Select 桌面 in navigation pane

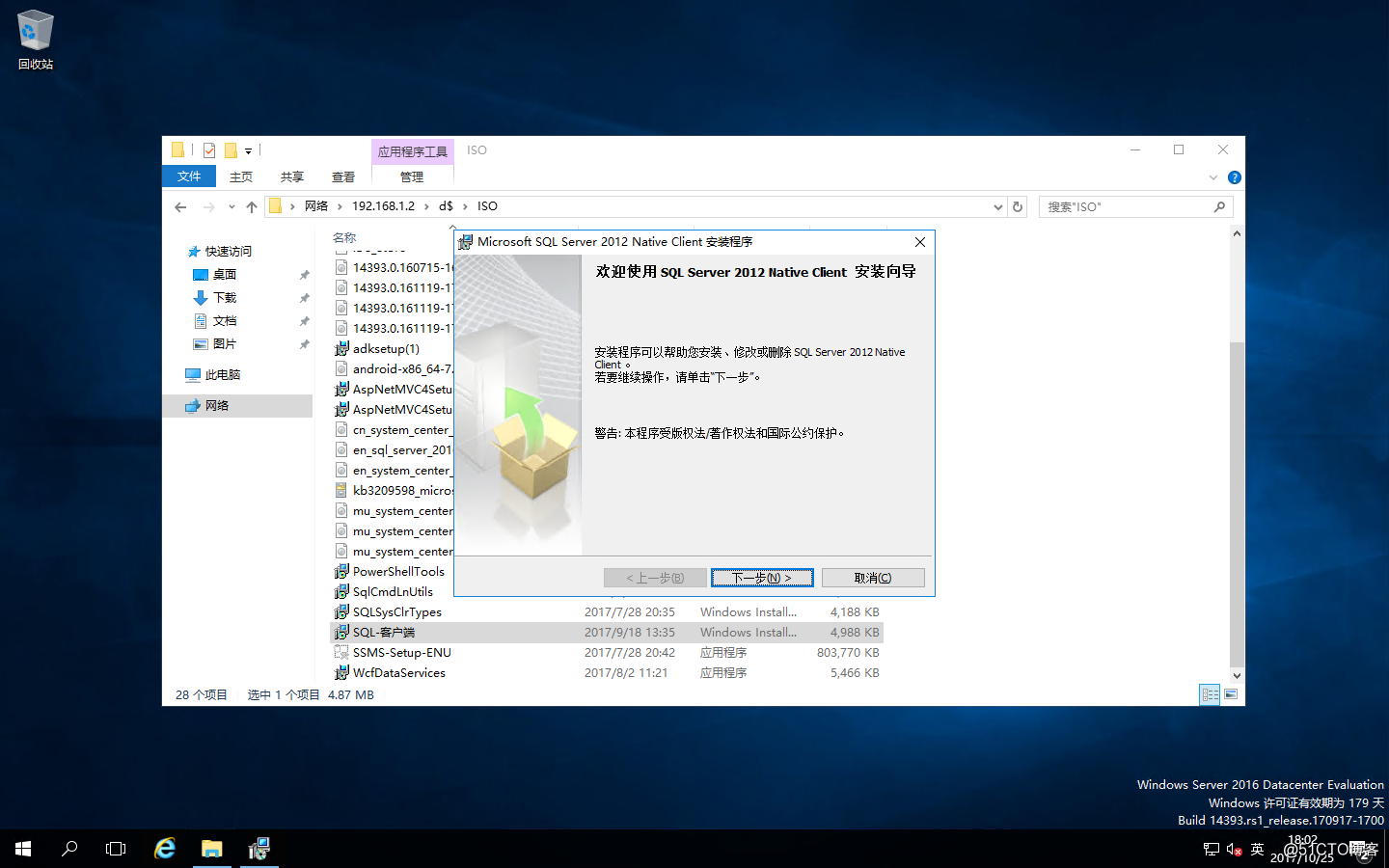[225, 275]
